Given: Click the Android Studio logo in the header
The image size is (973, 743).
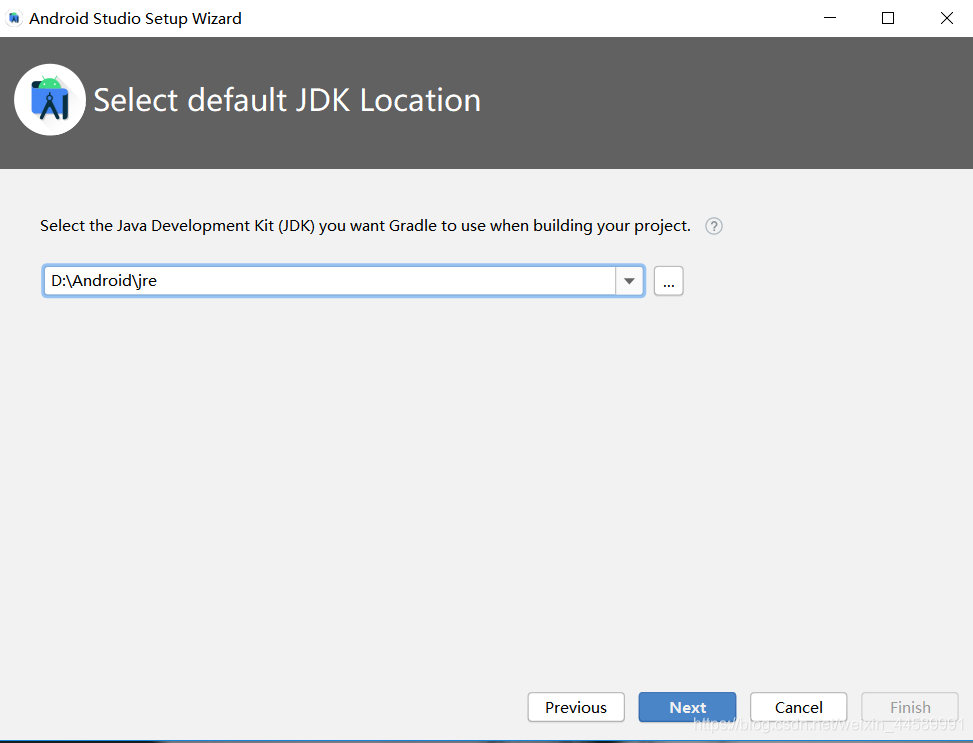Looking at the screenshot, I should point(50,100).
